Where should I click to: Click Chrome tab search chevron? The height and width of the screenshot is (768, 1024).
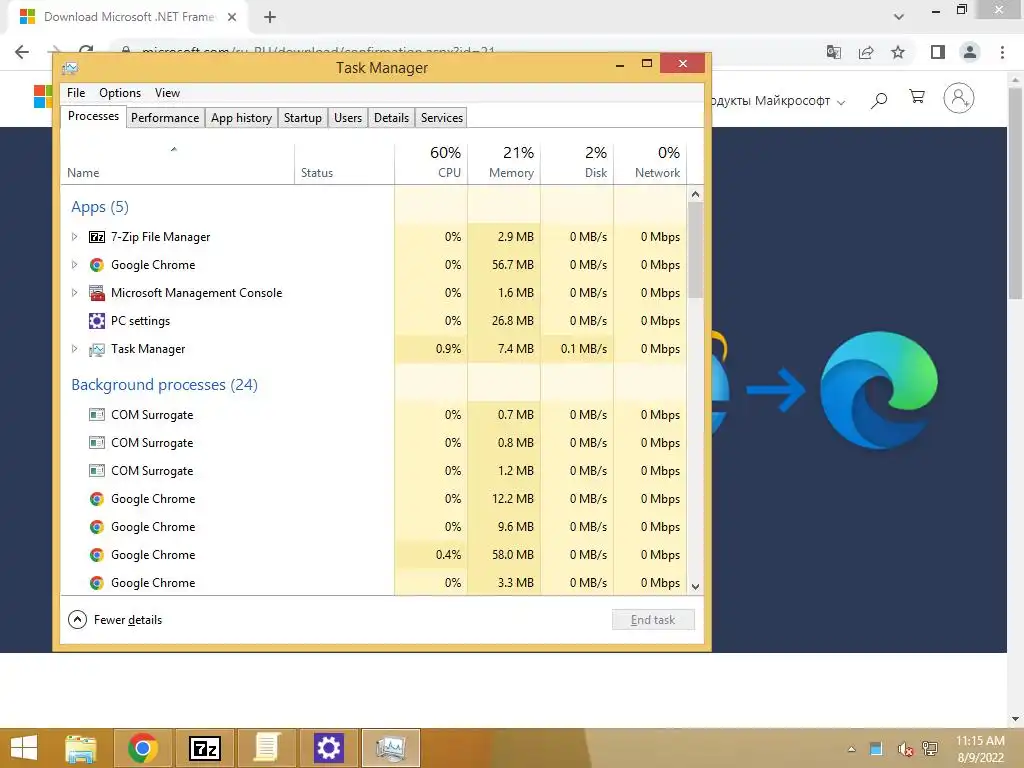tap(899, 17)
